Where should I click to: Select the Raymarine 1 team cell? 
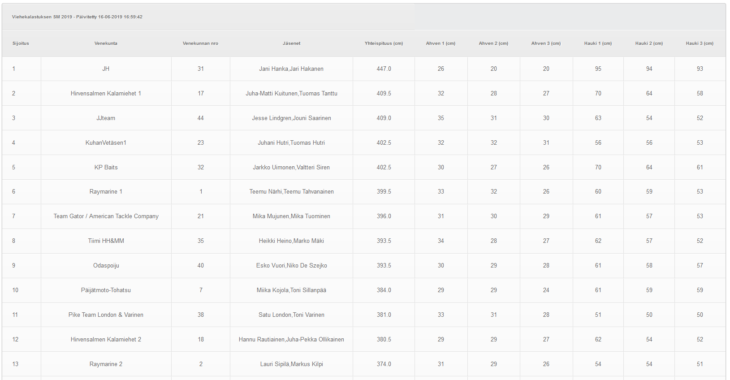(106, 191)
